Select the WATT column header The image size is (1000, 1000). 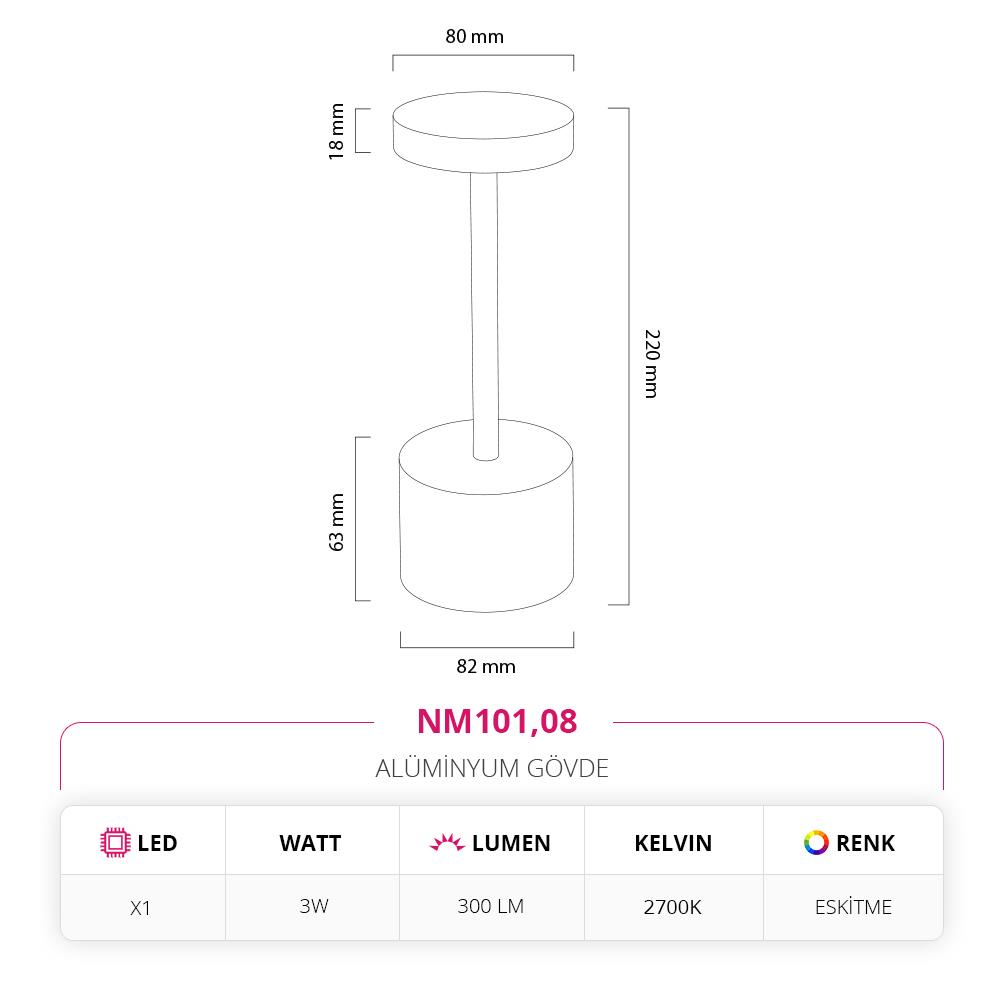[310, 843]
